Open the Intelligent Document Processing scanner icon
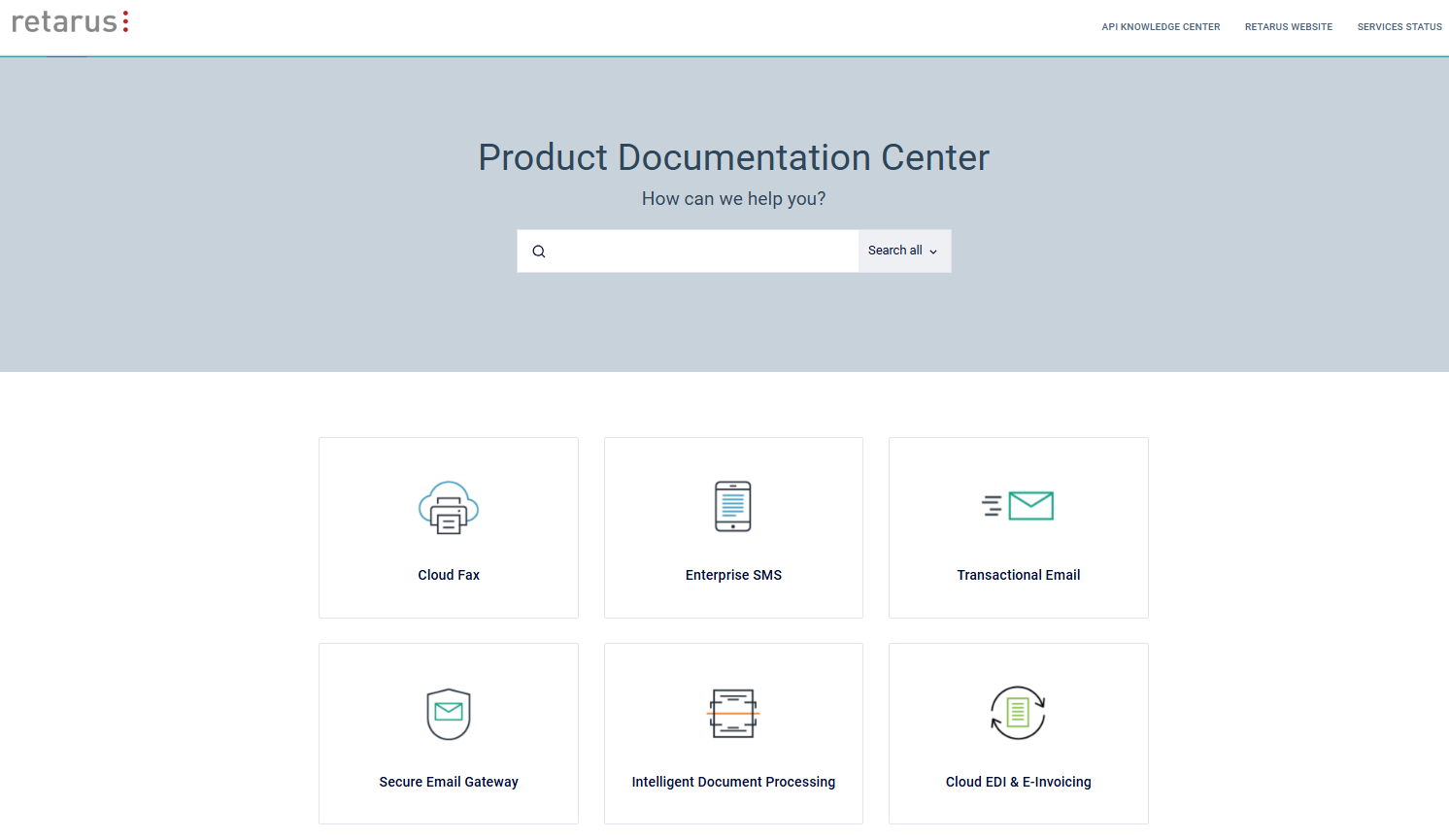The image size is (1449, 840). coord(733,714)
